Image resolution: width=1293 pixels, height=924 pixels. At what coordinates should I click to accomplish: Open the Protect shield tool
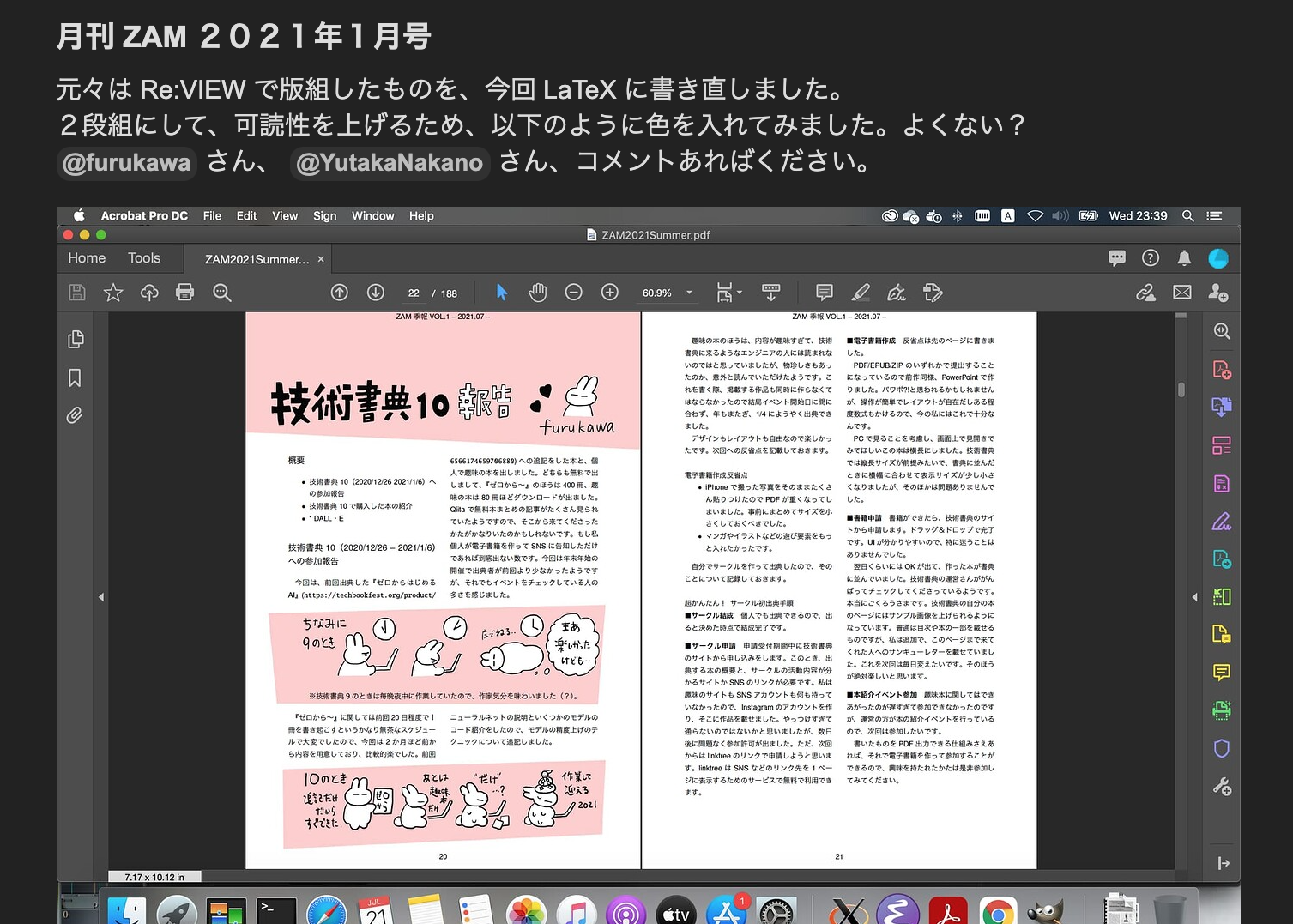(1222, 748)
